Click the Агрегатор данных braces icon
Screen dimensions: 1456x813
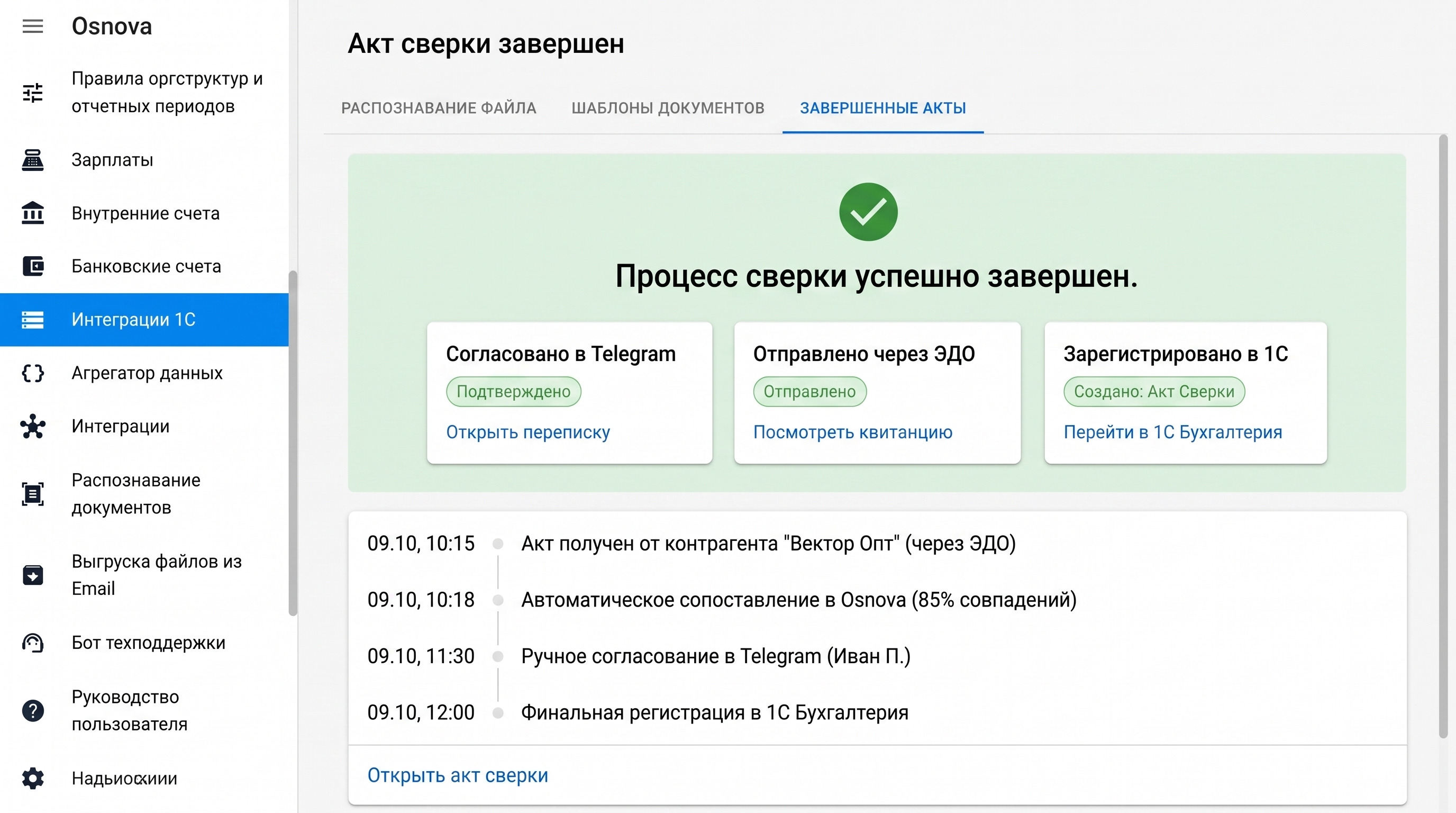click(33, 373)
